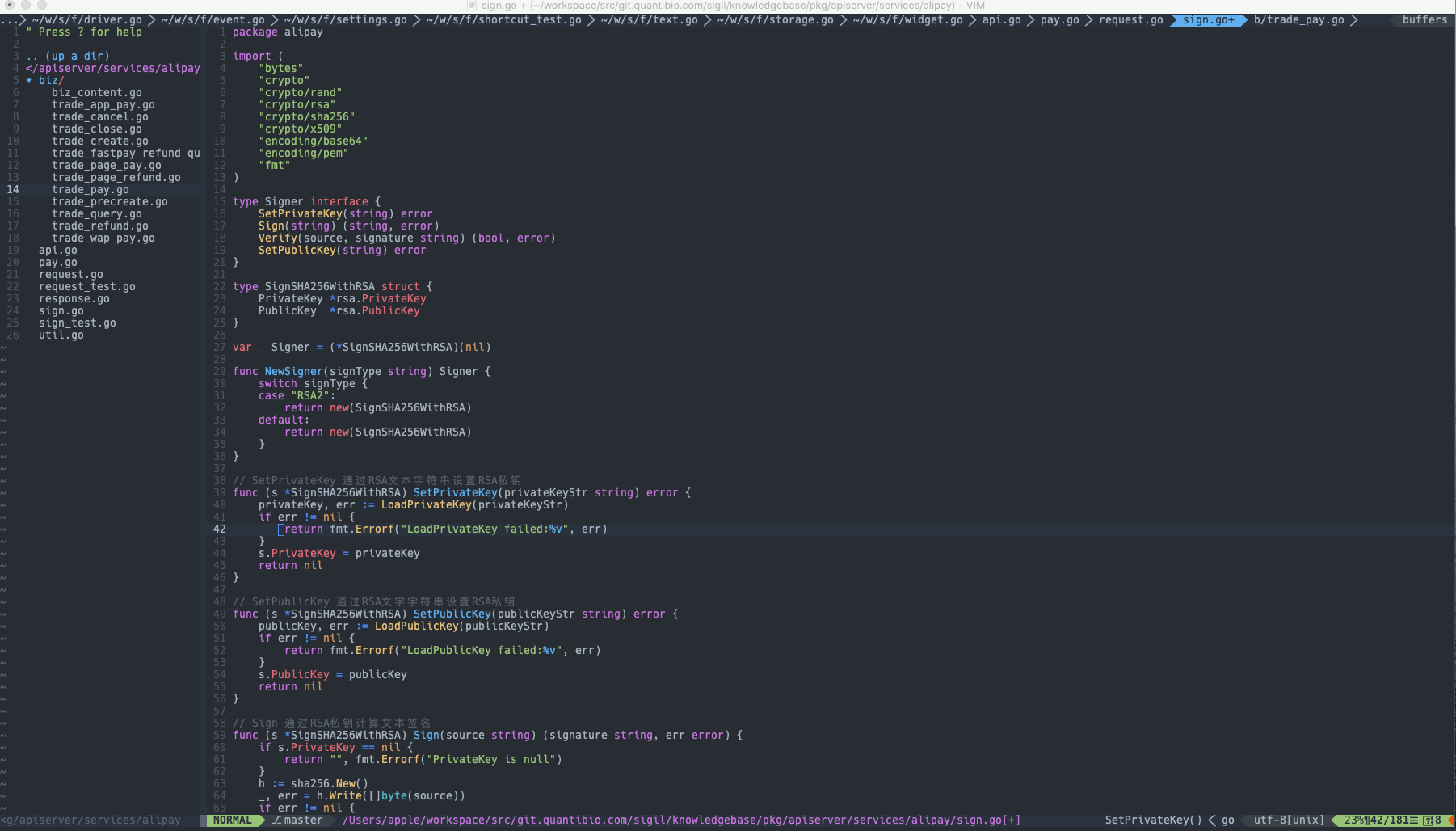1456x831 pixels.
Task: Click the apiserver/services/alipay root path in tree
Action: [x=113, y=68]
